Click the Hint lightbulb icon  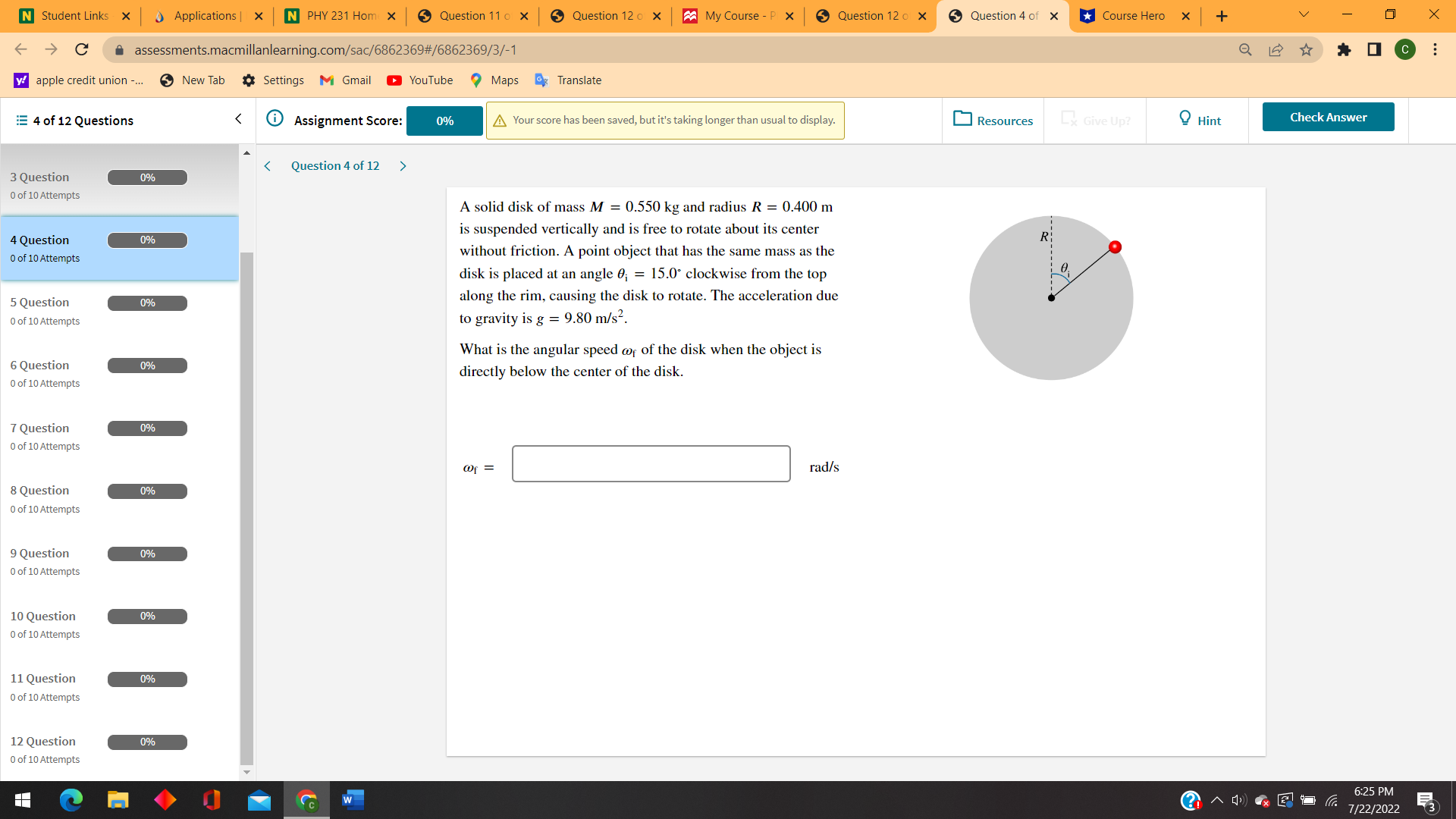[1185, 118]
